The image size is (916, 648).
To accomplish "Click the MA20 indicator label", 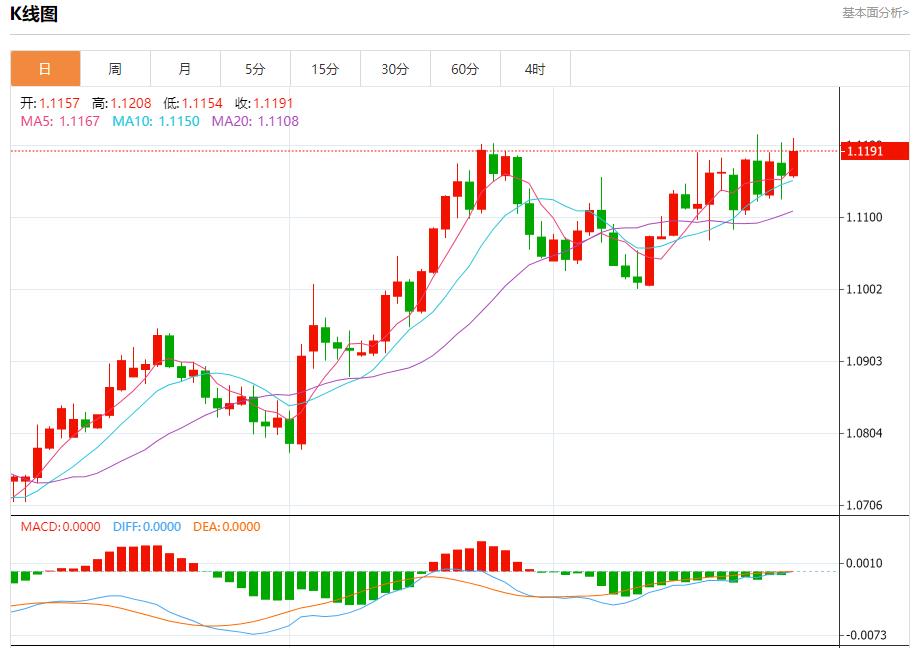I will (255, 121).
